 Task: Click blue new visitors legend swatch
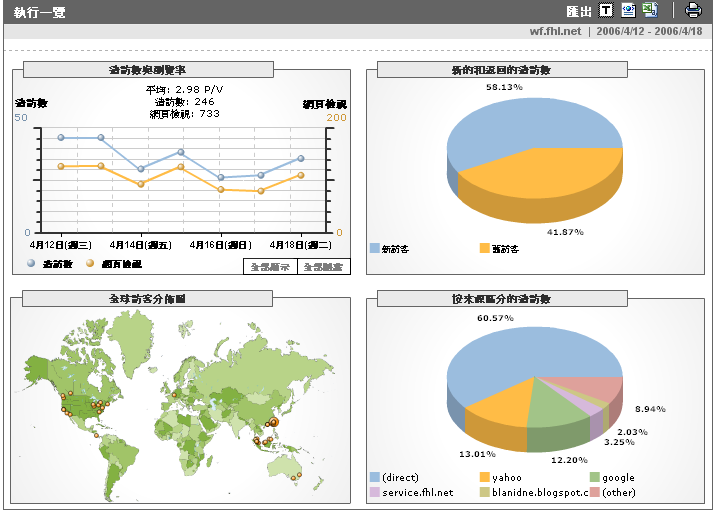(x=375, y=248)
